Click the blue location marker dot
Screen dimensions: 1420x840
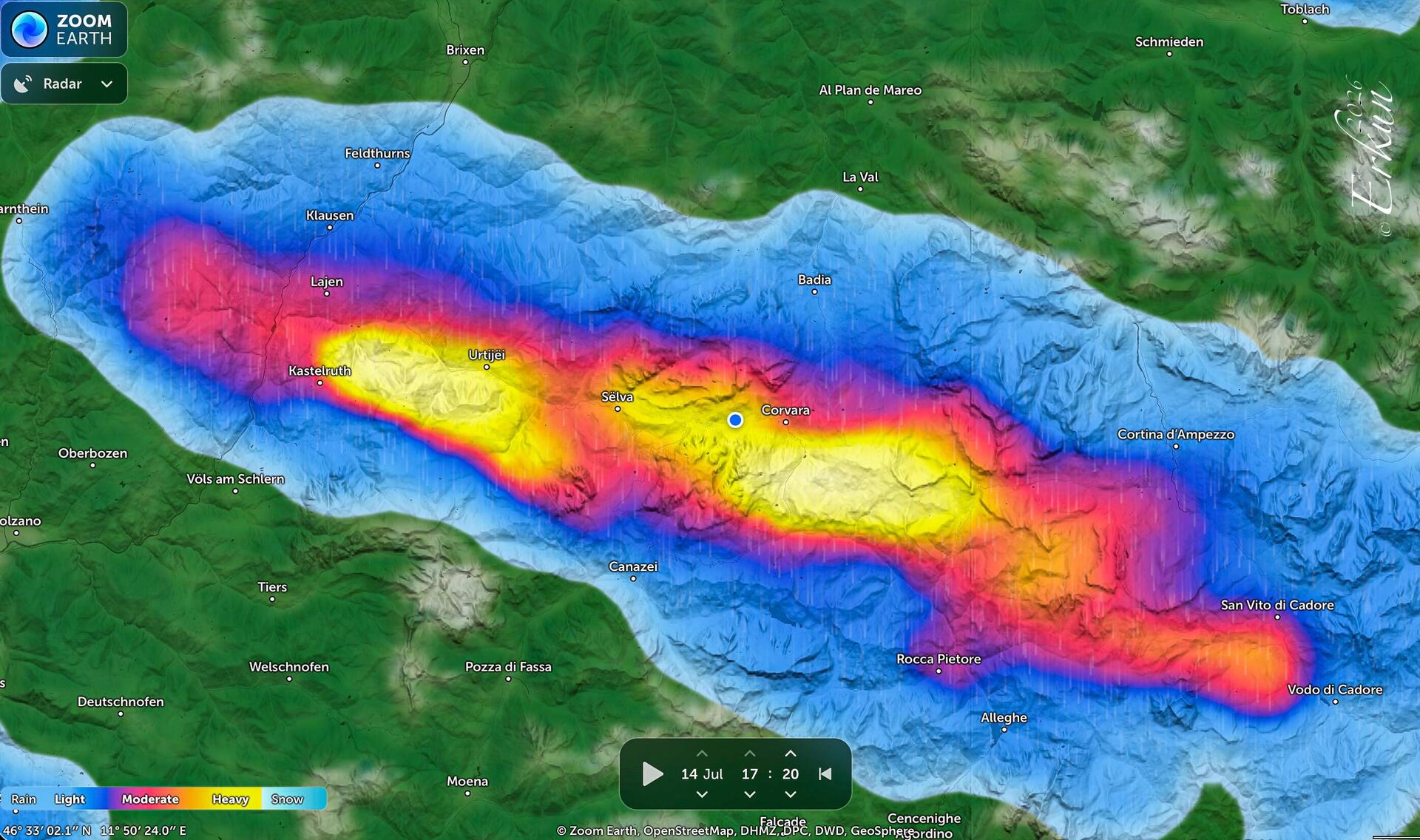735,420
